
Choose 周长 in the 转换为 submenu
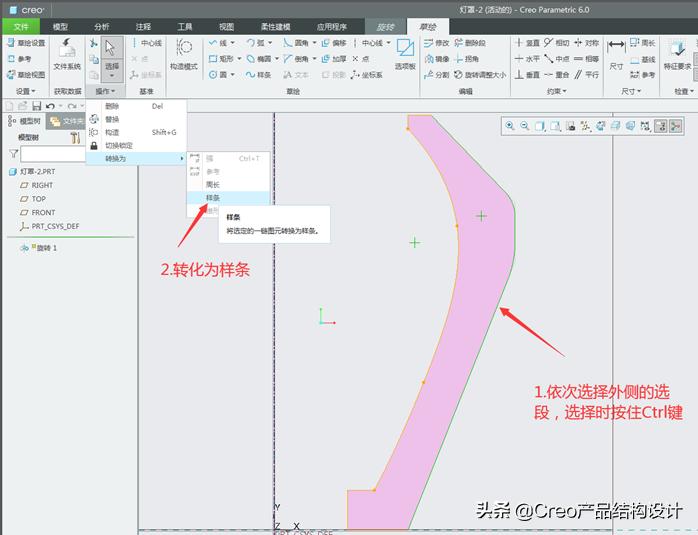pos(228,185)
